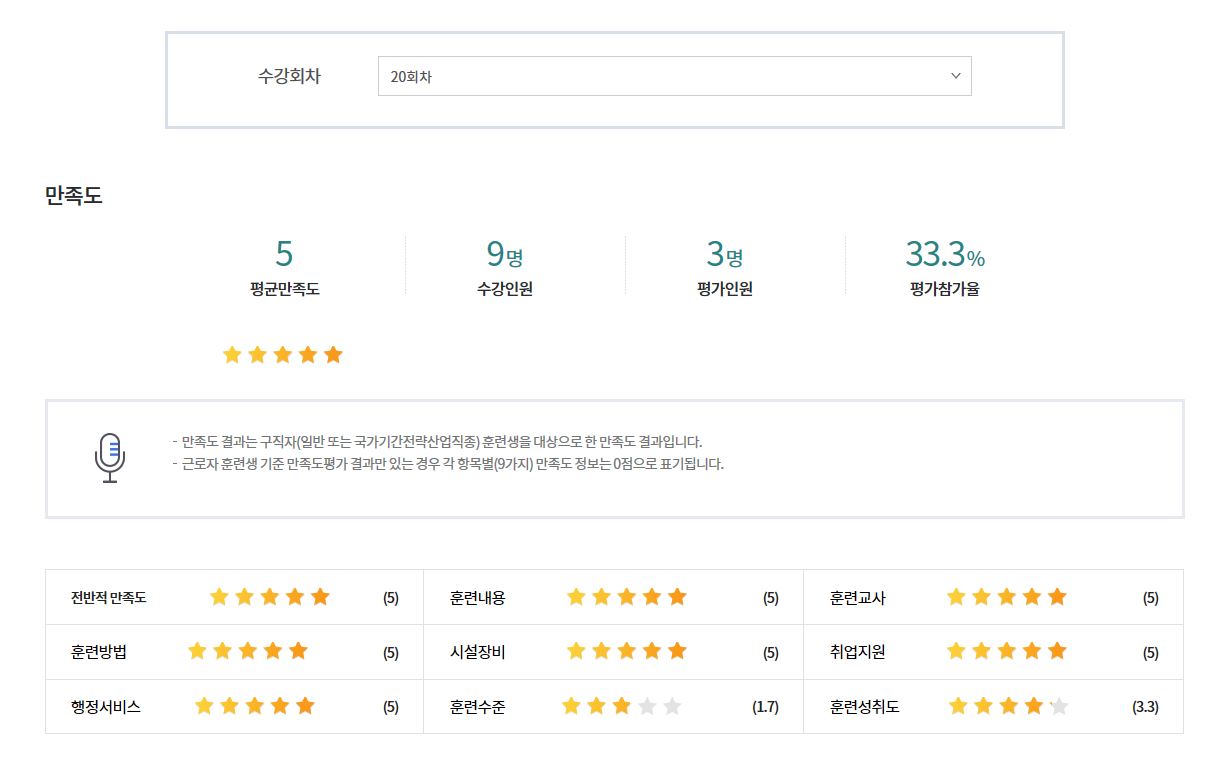The height and width of the screenshot is (783, 1231).
Task: Click the 훈련방법 star rating
Action: tap(247, 652)
